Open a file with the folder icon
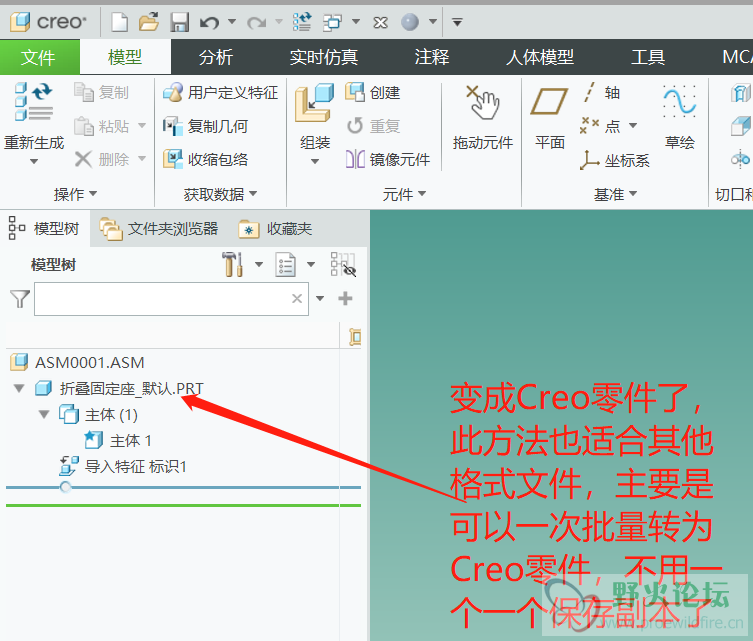Viewport: 753px width, 641px height. 149,22
